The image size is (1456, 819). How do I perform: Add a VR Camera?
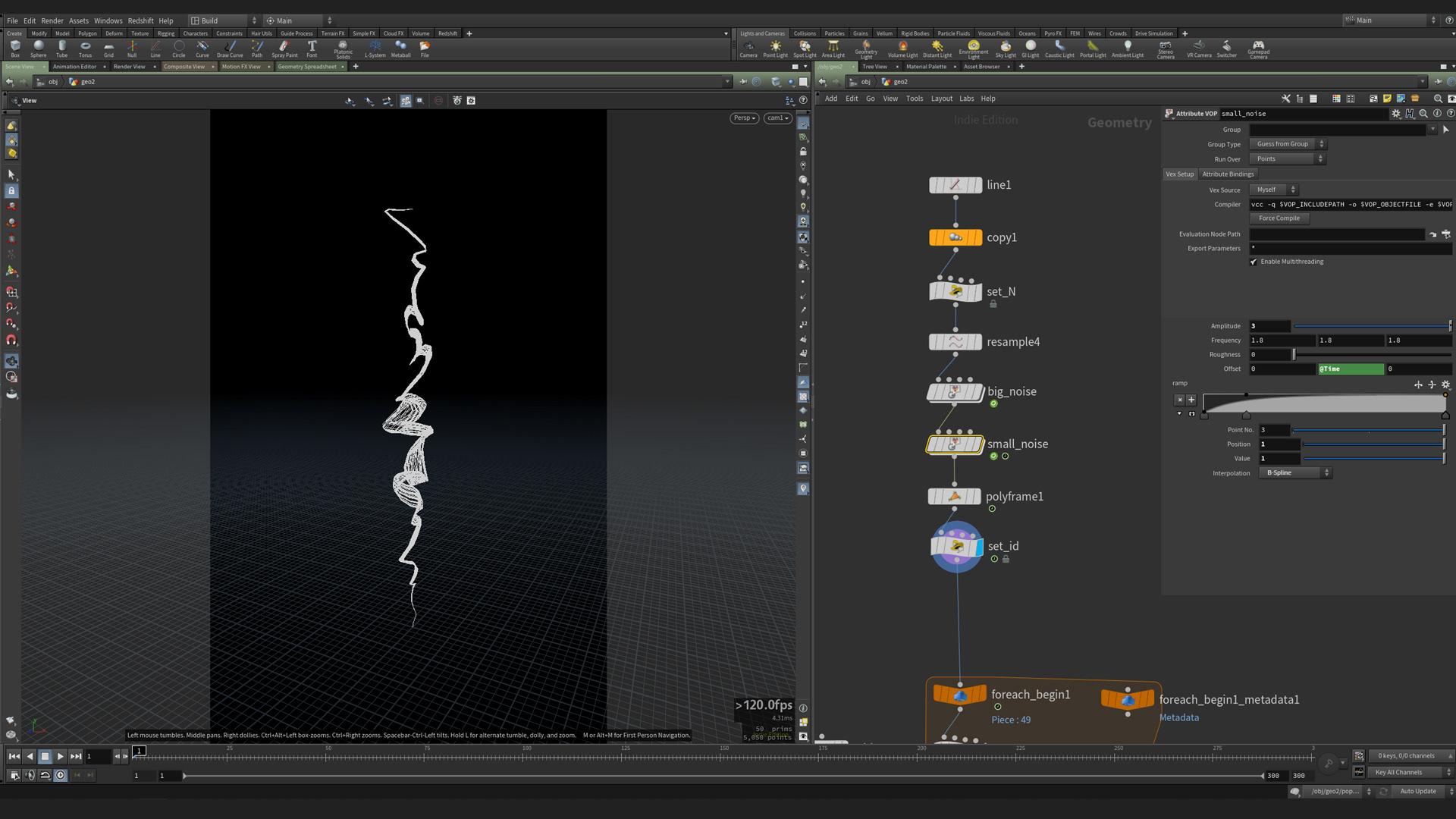coord(1199,49)
